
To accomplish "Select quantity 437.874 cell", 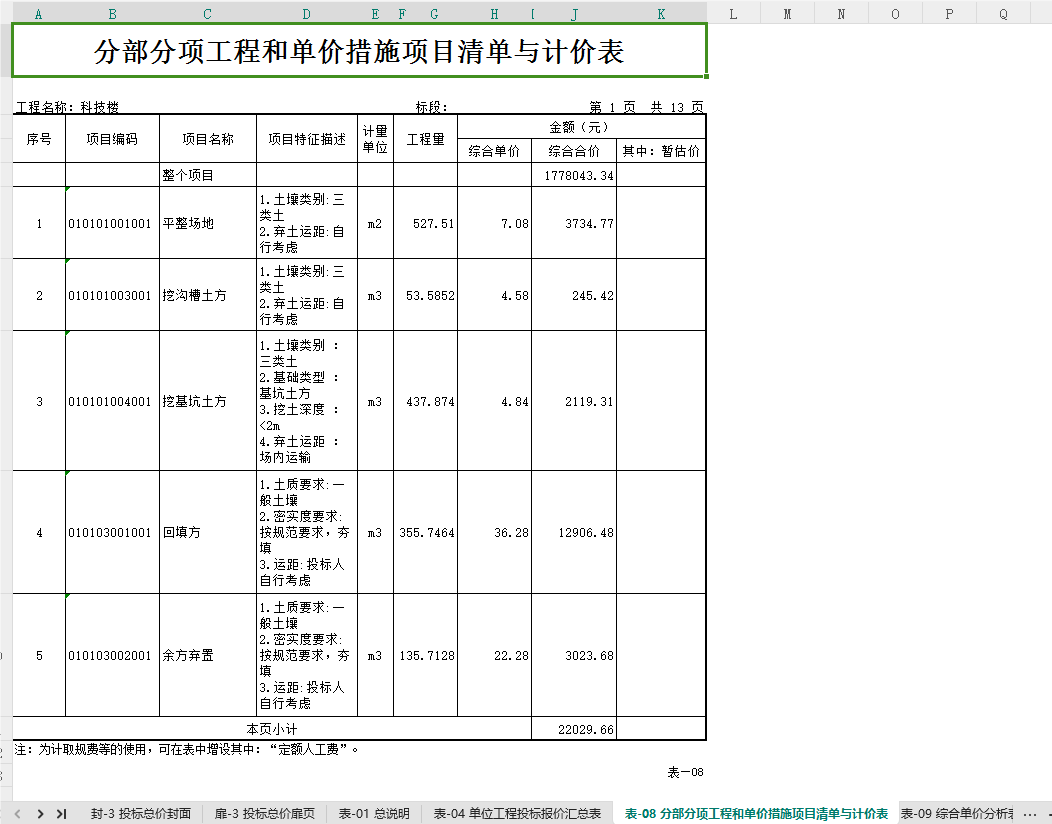I will (x=425, y=401).
